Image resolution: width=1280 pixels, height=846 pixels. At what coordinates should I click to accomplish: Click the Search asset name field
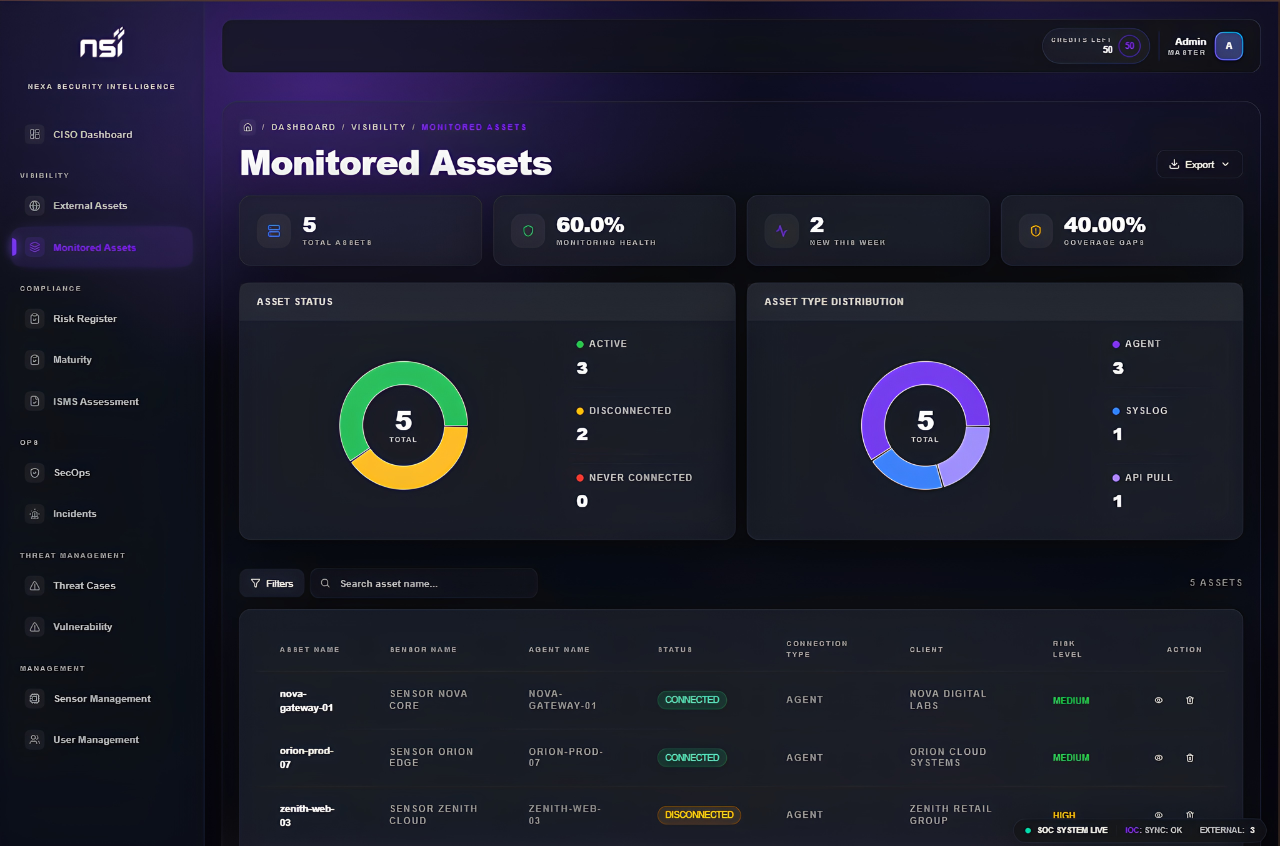click(x=424, y=583)
